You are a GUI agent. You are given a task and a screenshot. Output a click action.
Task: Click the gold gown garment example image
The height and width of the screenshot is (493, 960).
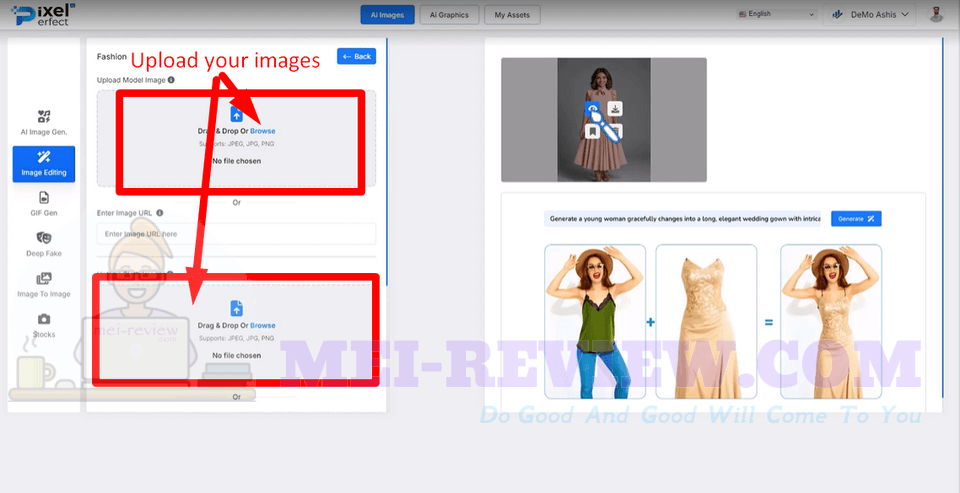pos(706,322)
